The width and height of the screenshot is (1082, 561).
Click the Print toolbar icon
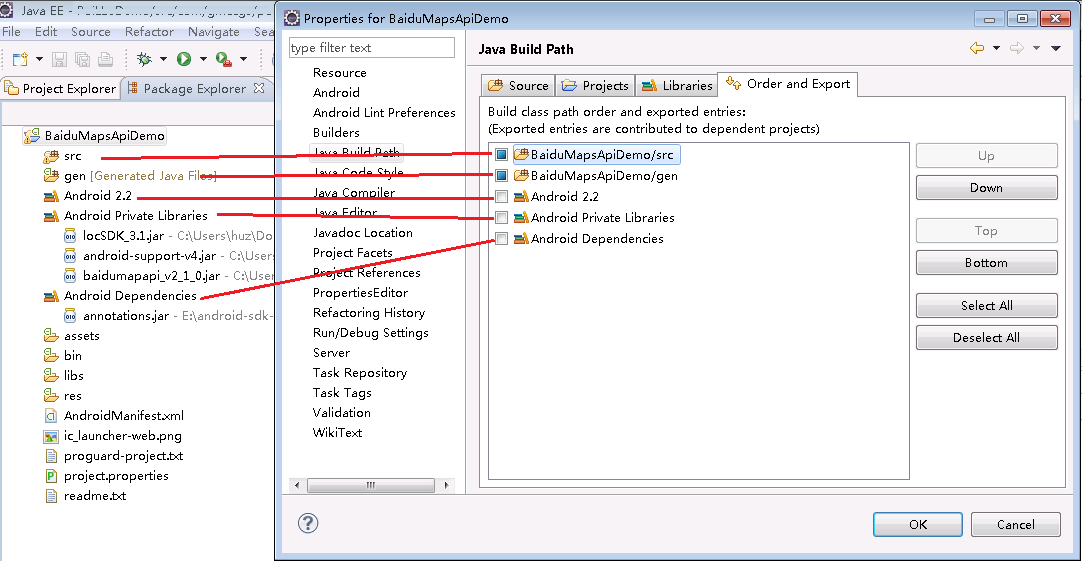click(105, 59)
